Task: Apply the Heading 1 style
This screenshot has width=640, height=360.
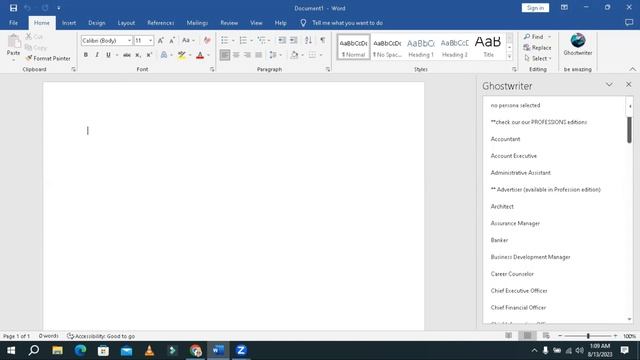Action: 421,47
